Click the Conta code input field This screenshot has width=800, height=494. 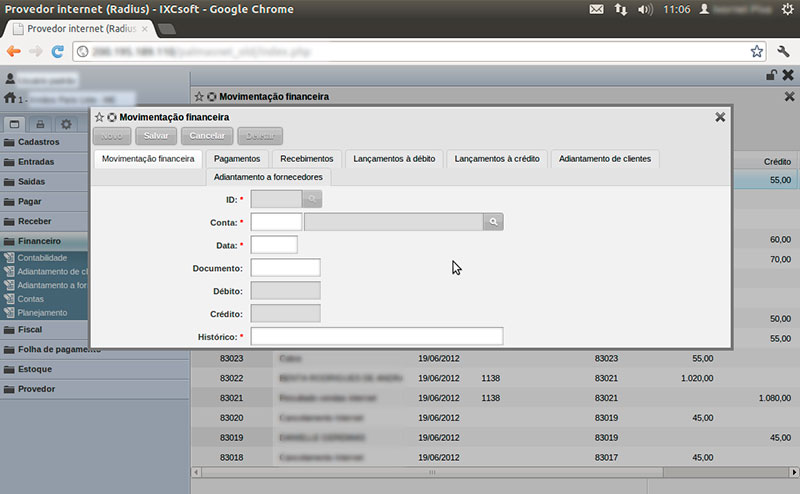(277, 222)
